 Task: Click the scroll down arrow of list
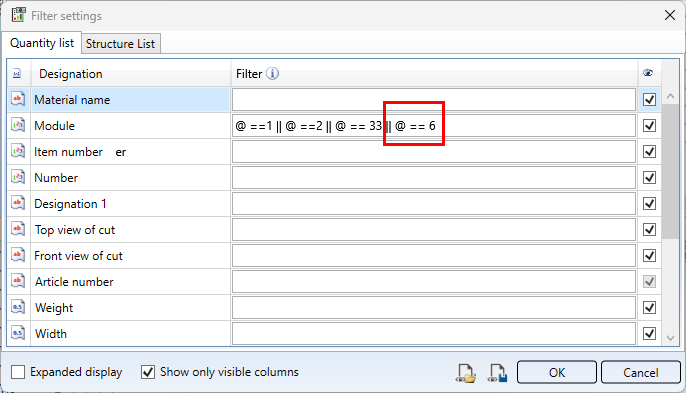coord(670,338)
